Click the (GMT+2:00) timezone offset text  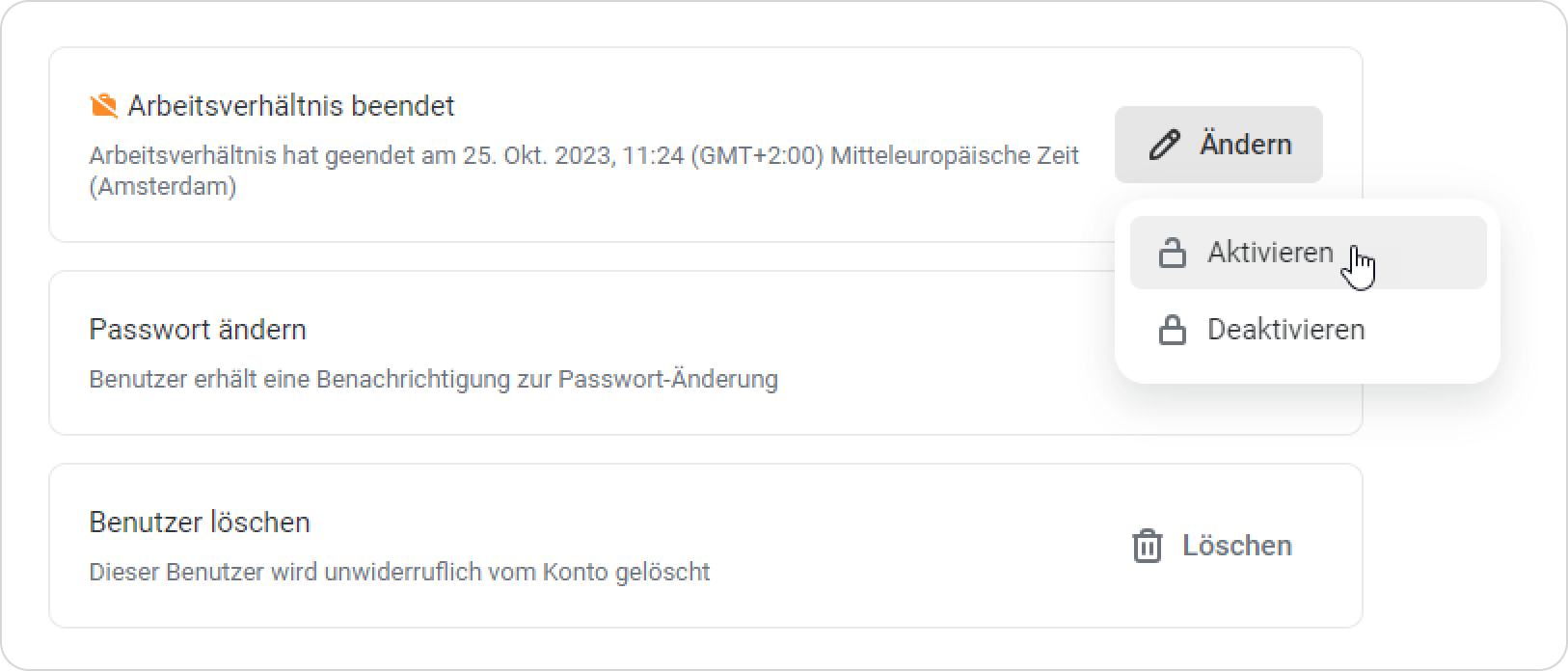757,156
